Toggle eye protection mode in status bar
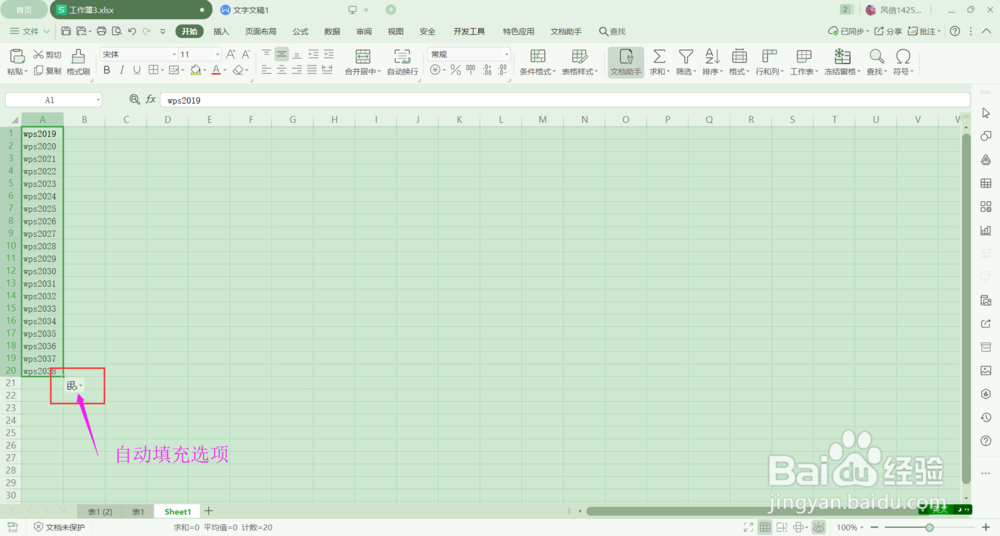Viewport: 1000px width, 536px height. (818, 527)
